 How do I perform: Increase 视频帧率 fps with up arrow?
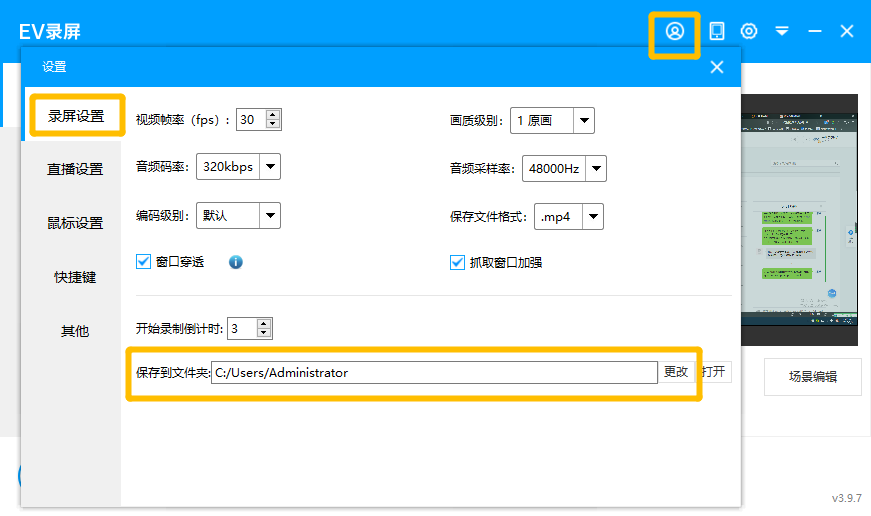[272, 115]
